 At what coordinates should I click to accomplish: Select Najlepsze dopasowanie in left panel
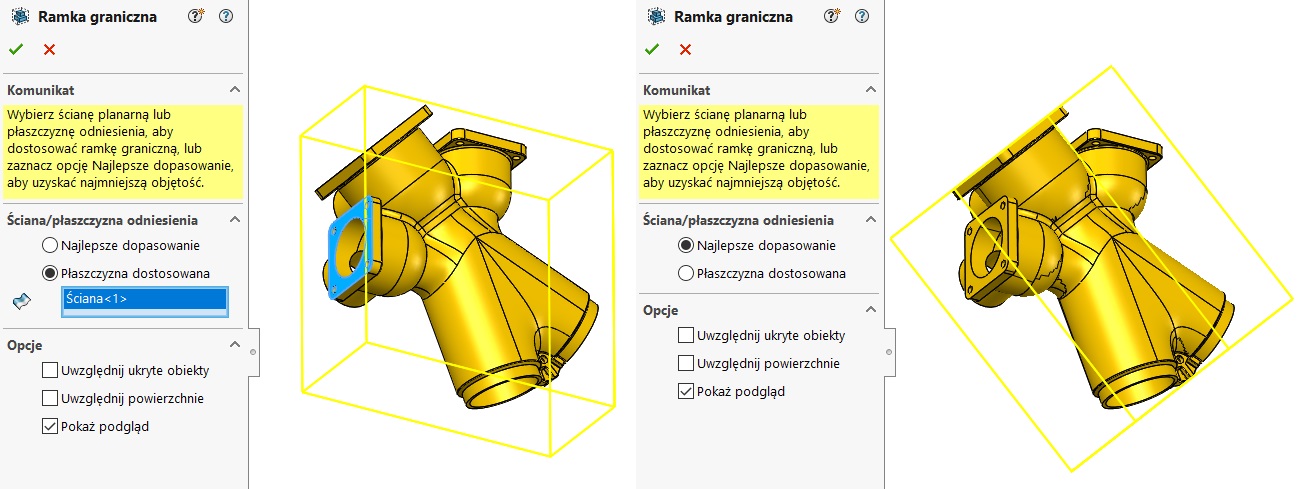(50, 245)
